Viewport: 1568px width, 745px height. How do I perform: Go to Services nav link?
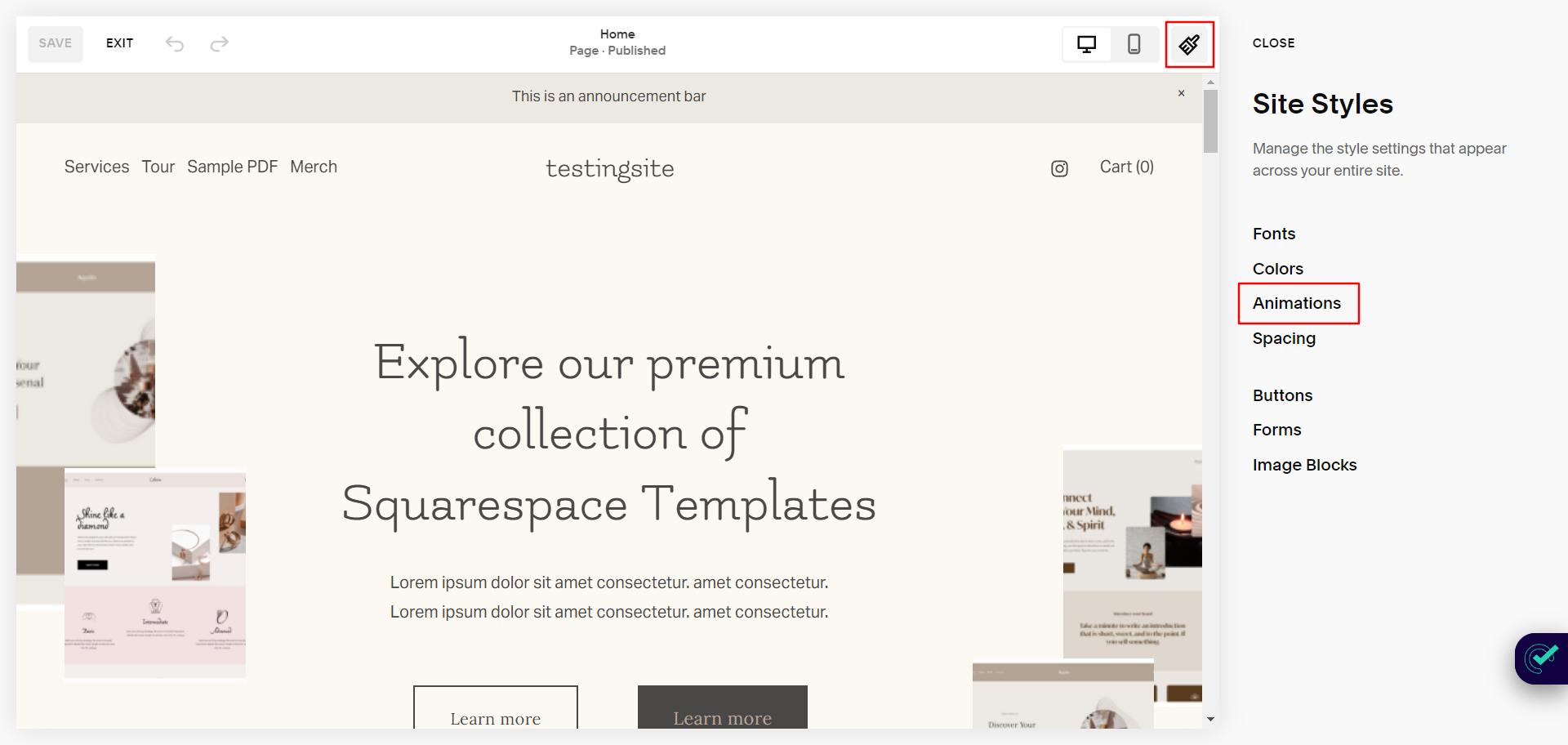coord(96,167)
